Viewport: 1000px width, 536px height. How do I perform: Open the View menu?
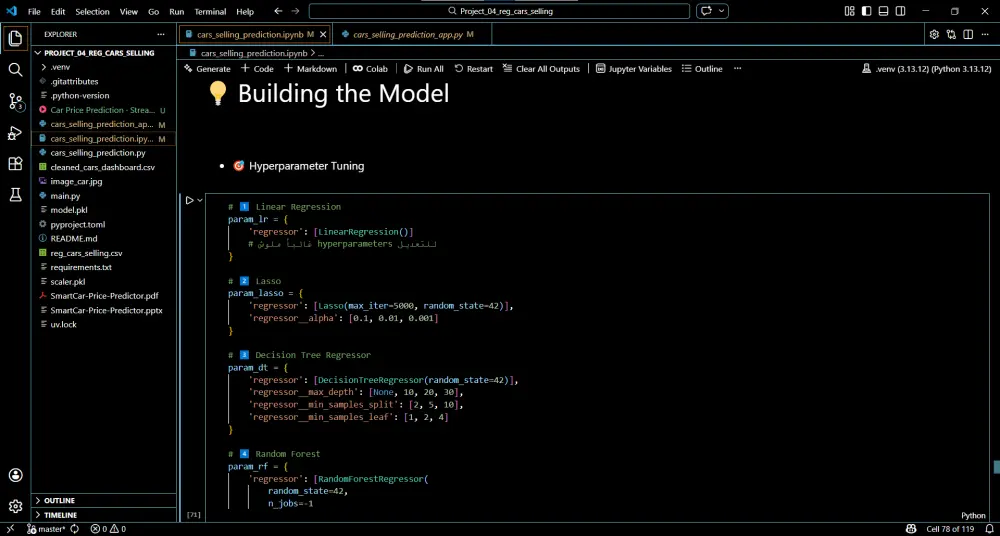(129, 11)
